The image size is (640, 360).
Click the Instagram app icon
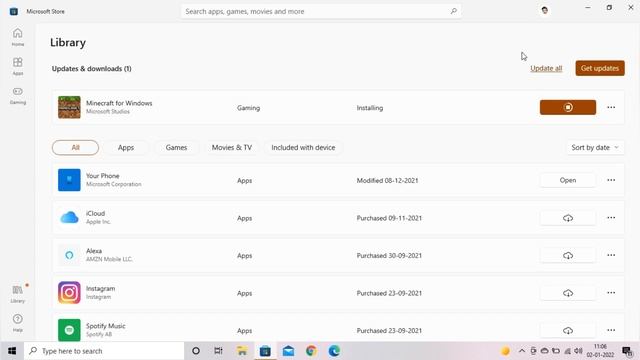point(69,293)
